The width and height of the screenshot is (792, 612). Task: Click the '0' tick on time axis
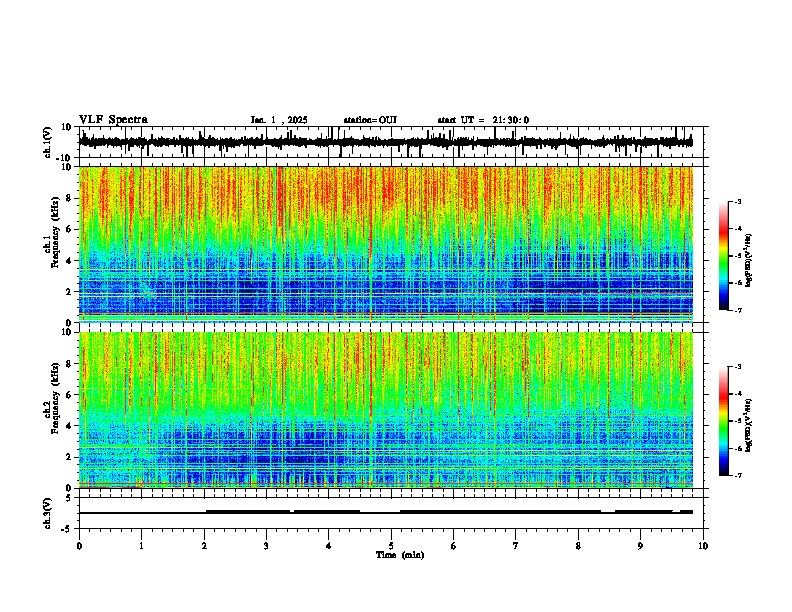click(79, 546)
